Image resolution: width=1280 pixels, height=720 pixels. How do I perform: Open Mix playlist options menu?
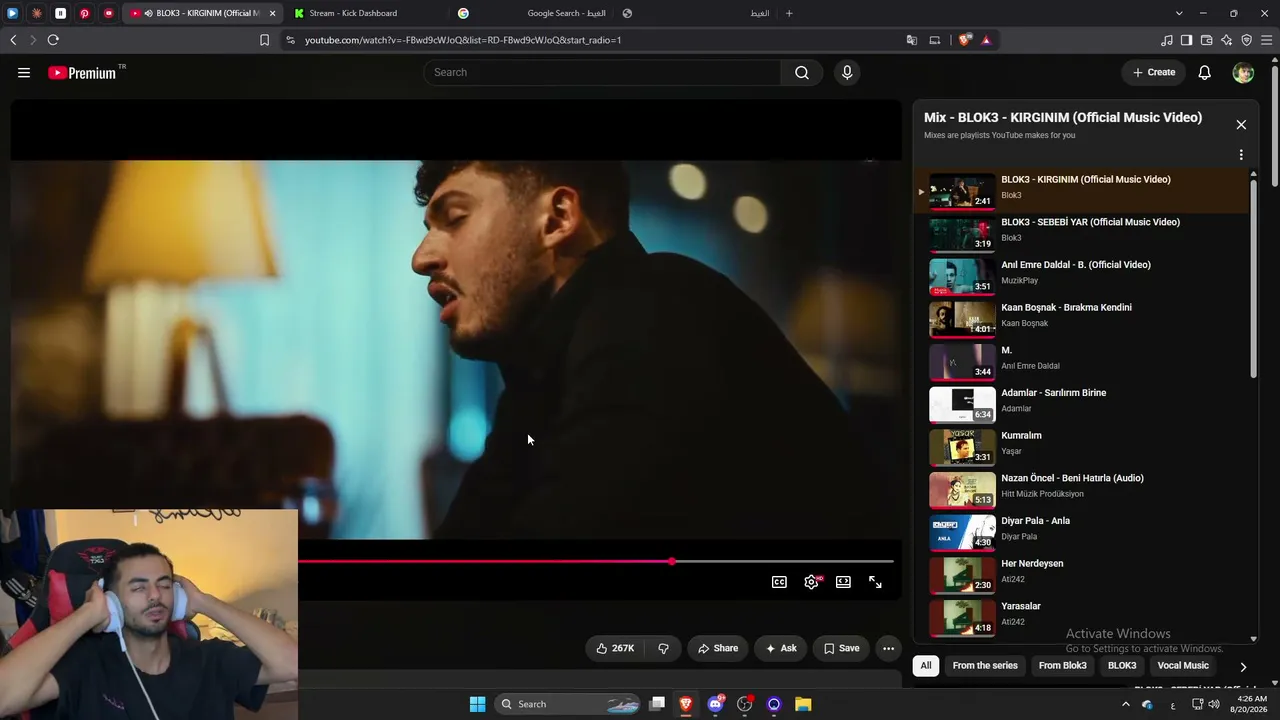pyautogui.click(x=1241, y=155)
